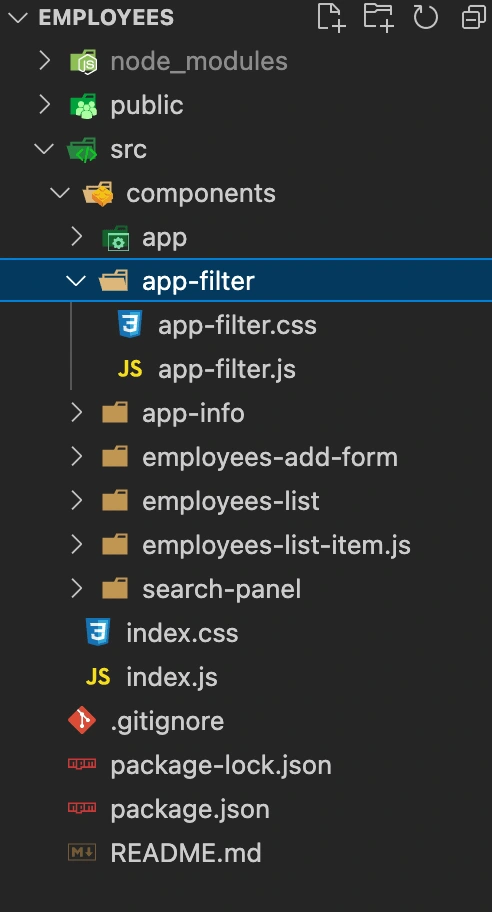Click the public folder icon
The height and width of the screenshot is (912, 492).
coord(83,106)
